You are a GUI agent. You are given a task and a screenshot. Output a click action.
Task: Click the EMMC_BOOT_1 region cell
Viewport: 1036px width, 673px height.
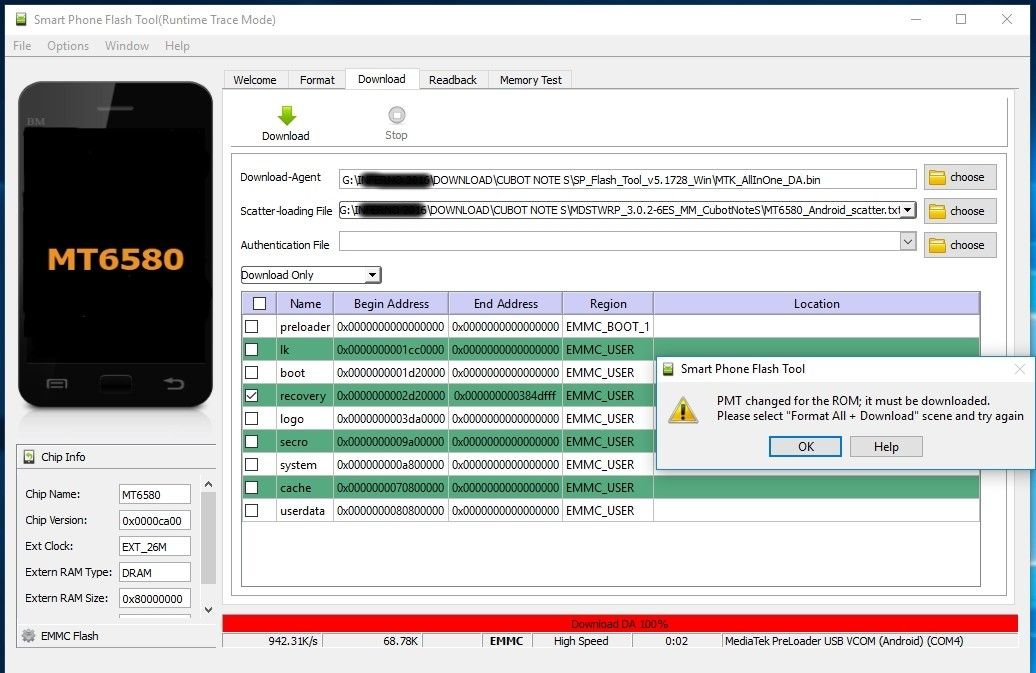pyautogui.click(x=608, y=326)
